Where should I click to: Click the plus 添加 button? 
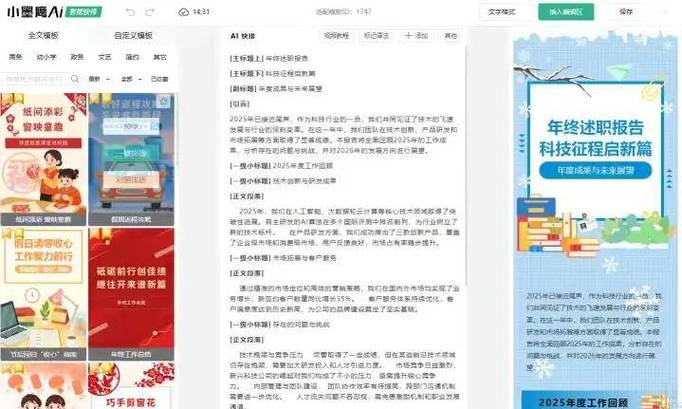tap(416, 36)
